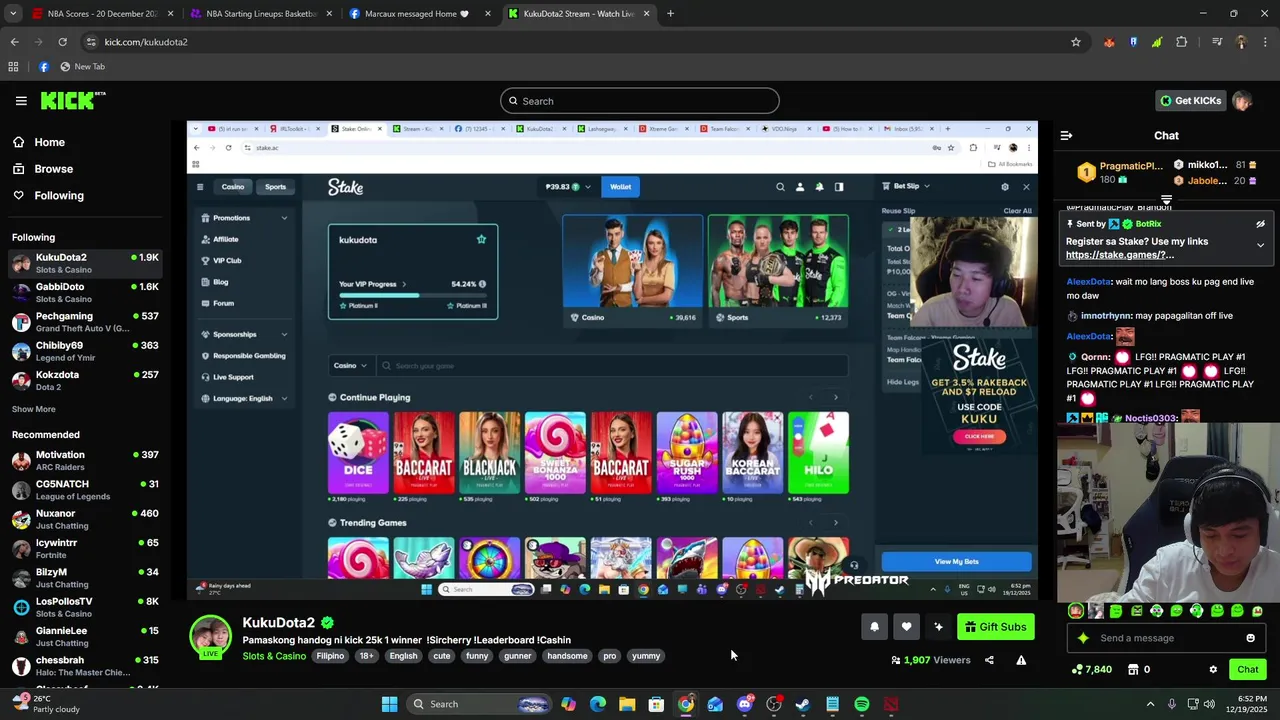
Task: Open the chat store icon
Action: (x=1133, y=669)
